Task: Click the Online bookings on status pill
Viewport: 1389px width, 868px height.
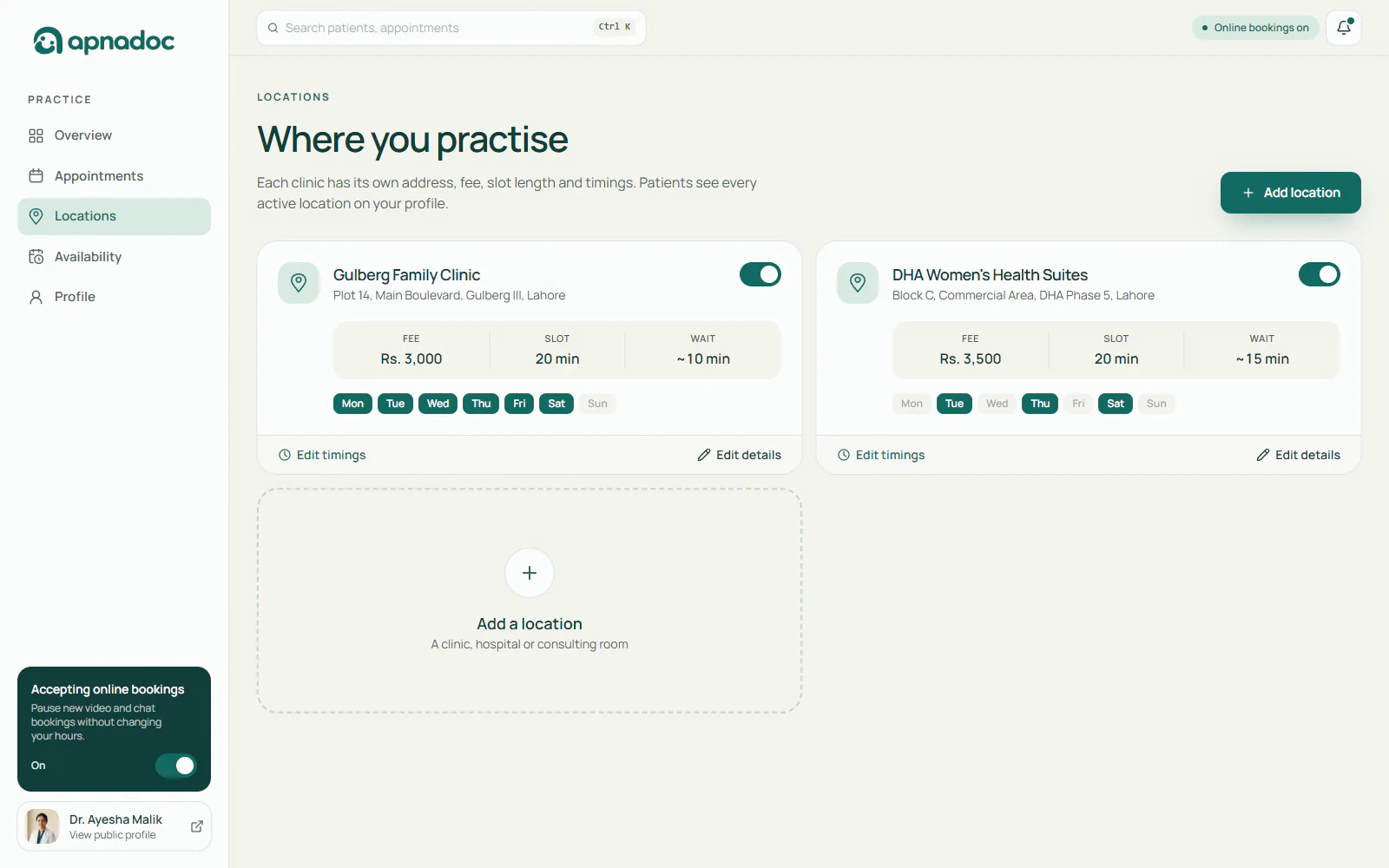Action: pos(1255,28)
